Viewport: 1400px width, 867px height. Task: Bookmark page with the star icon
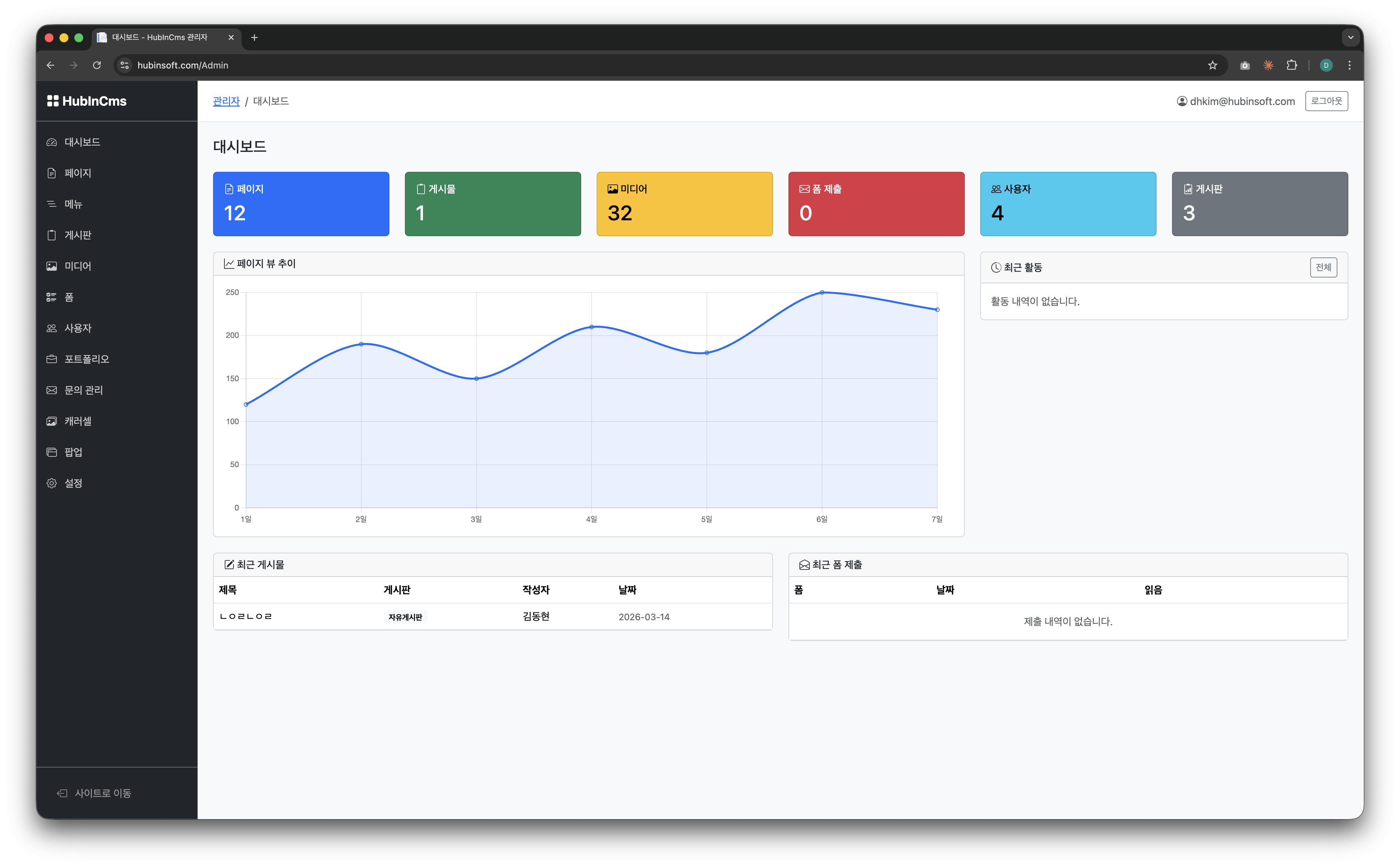1212,65
